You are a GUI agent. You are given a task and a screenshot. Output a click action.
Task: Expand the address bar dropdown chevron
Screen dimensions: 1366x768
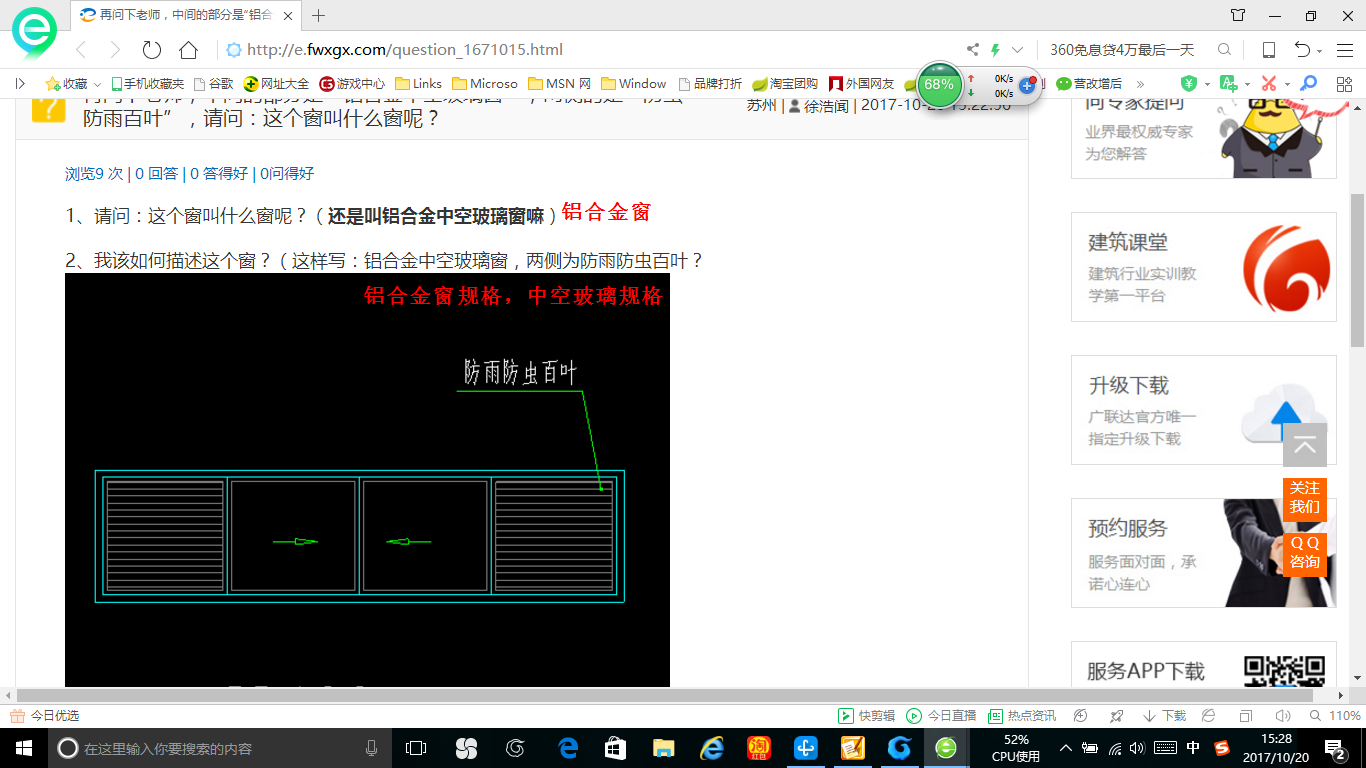[1018, 50]
